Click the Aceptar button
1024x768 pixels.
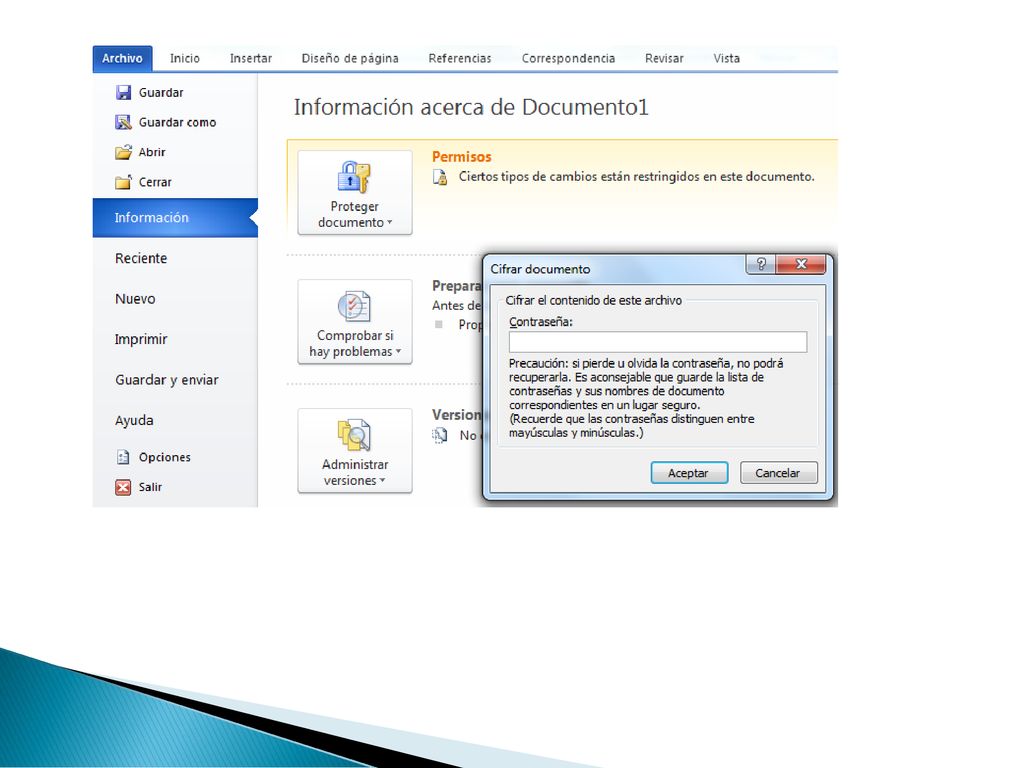tap(689, 473)
